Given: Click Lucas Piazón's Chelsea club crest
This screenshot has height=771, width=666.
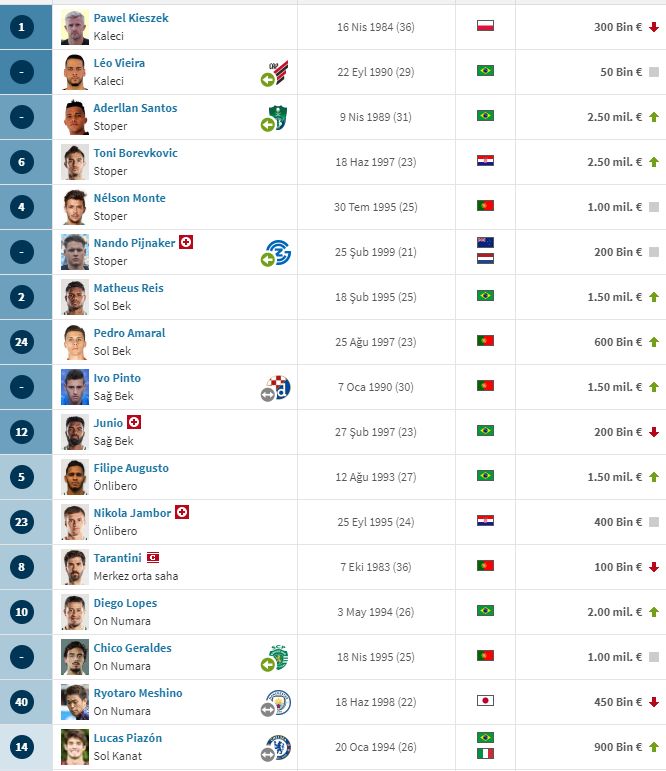Looking at the screenshot, I should [x=279, y=747].
